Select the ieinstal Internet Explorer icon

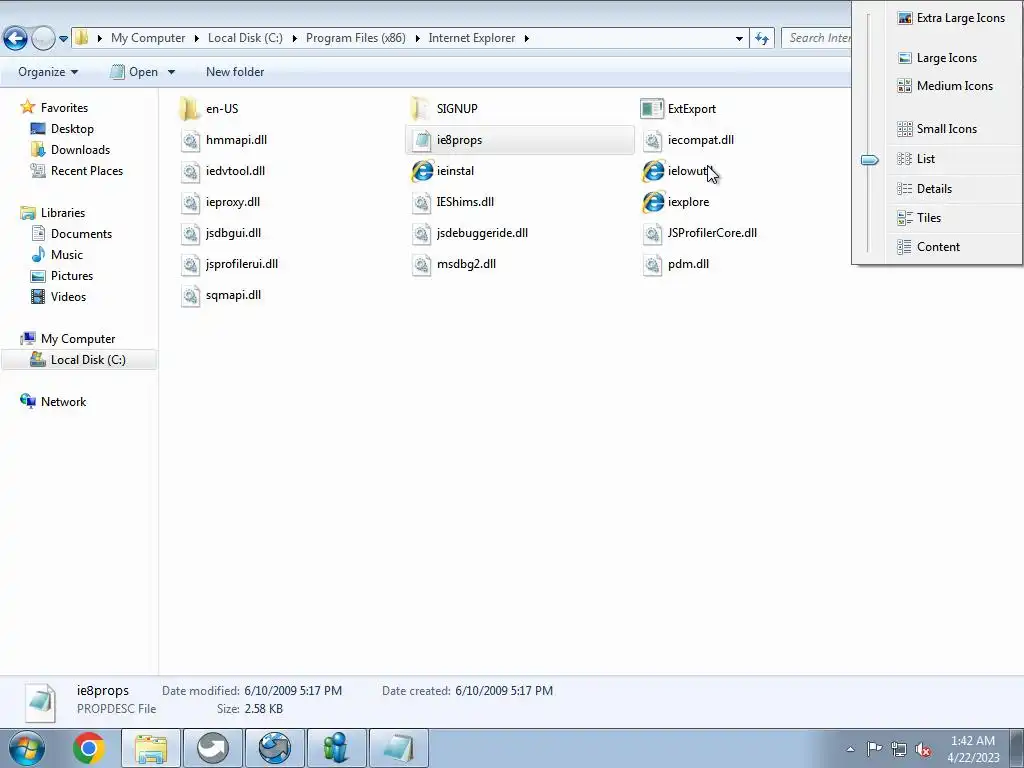(422, 171)
